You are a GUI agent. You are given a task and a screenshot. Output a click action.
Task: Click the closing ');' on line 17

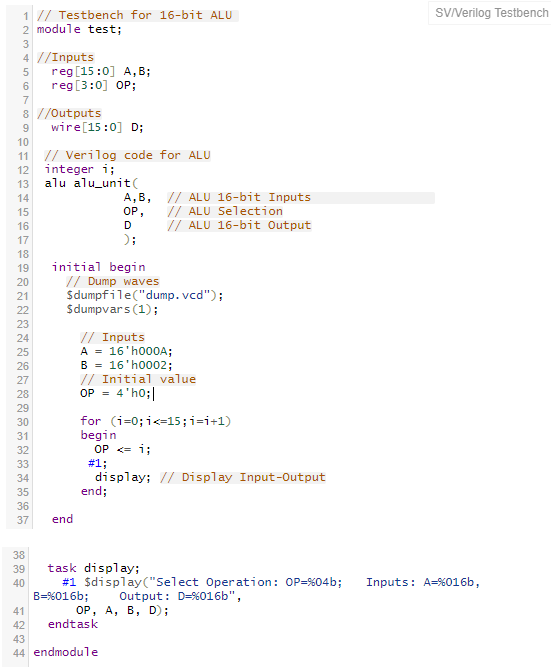130,239
